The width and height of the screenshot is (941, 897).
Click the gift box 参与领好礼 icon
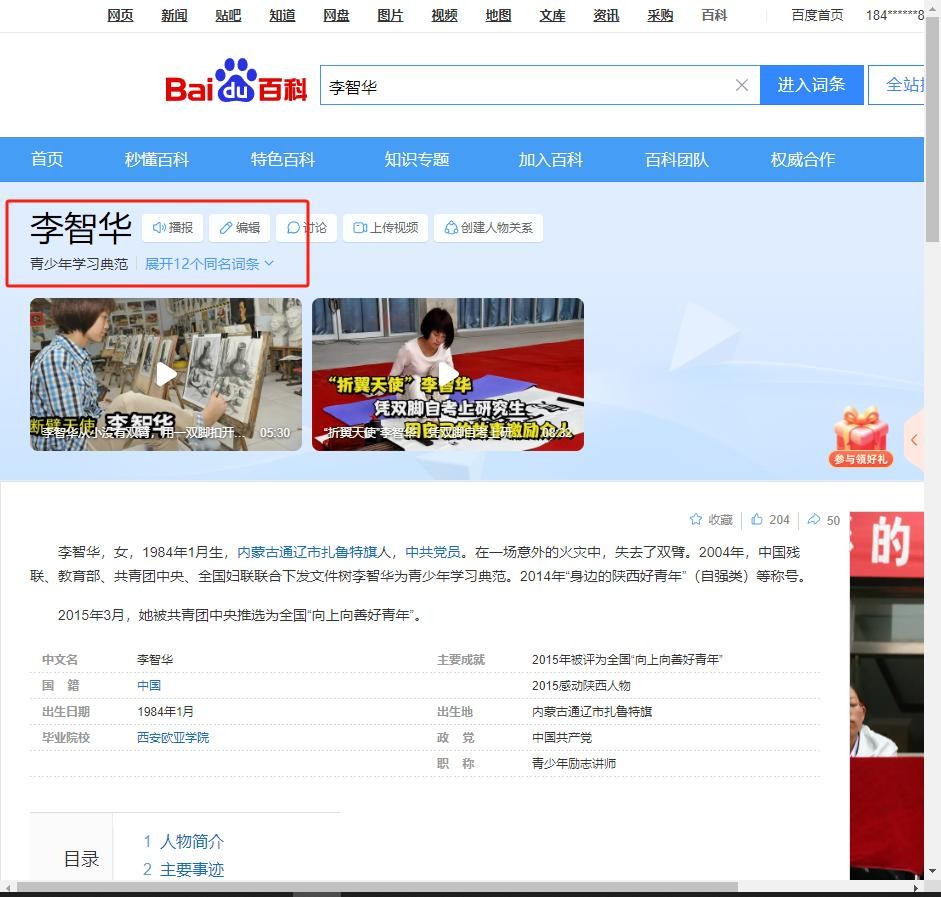coord(860,435)
